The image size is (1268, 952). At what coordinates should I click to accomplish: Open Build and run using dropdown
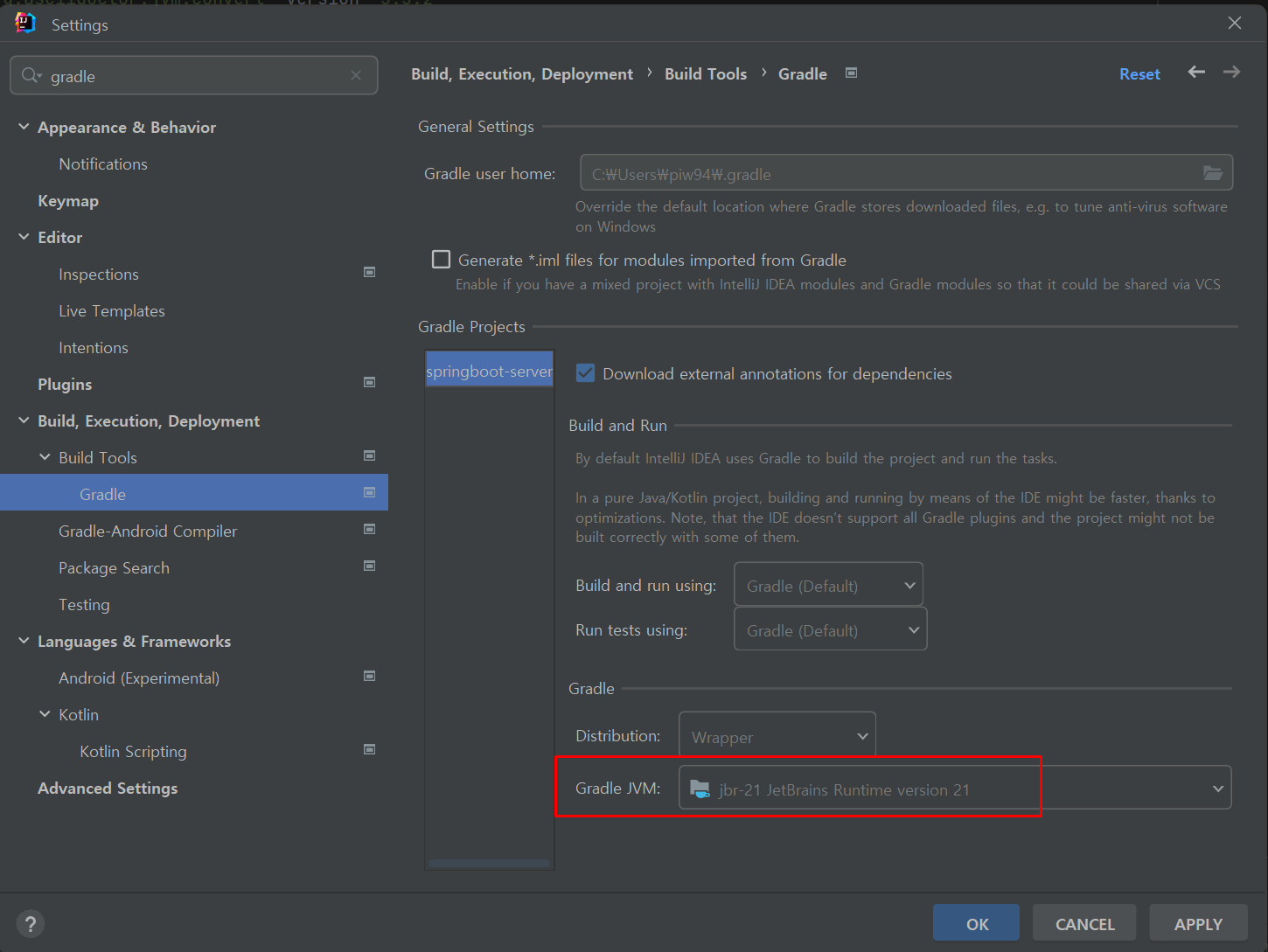pyautogui.click(x=828, y=586)
